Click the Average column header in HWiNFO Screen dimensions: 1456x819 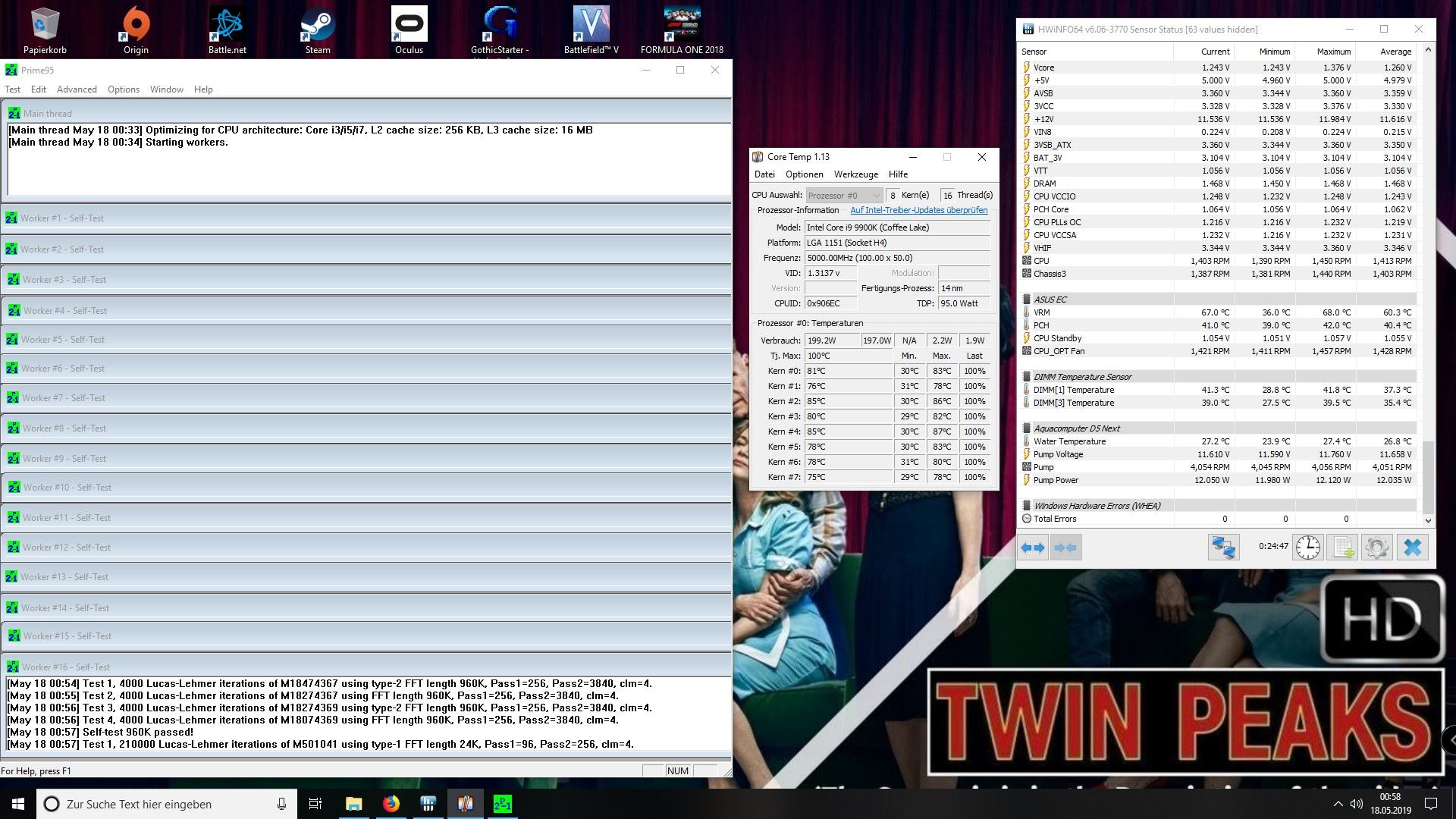pos(1385,52)
